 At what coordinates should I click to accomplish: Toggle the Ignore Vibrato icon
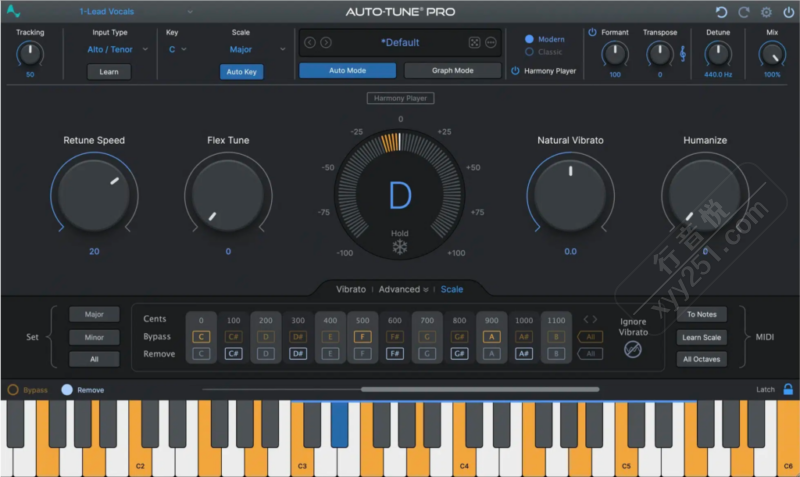pyautogui.click(x=633, y=349)
